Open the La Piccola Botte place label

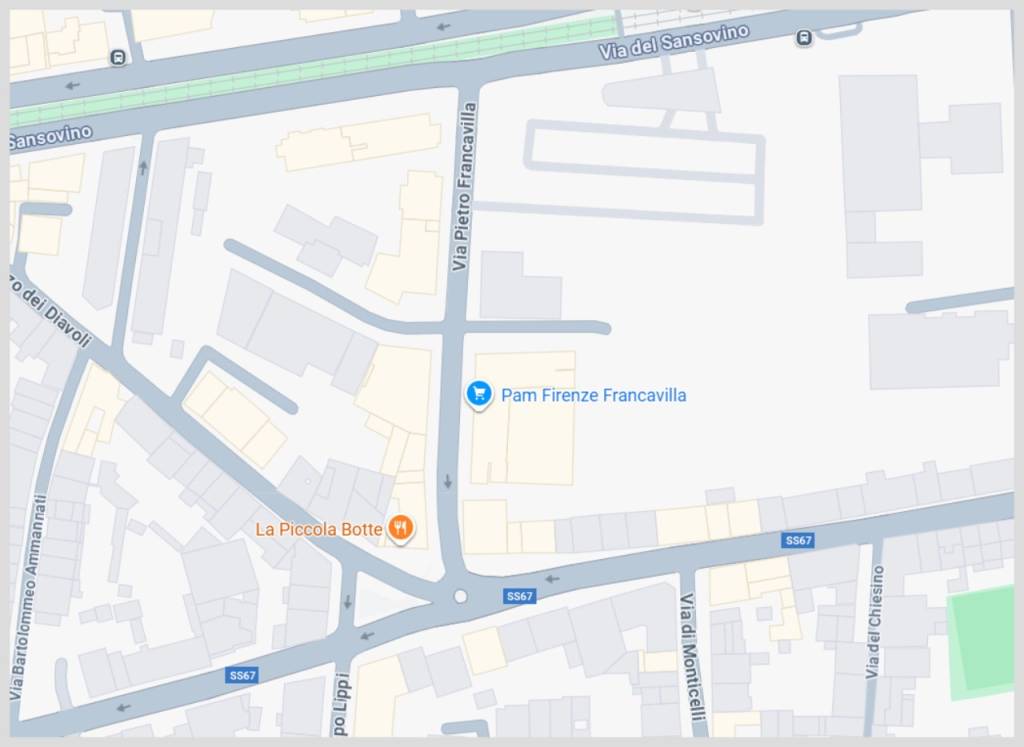(319, 529)
